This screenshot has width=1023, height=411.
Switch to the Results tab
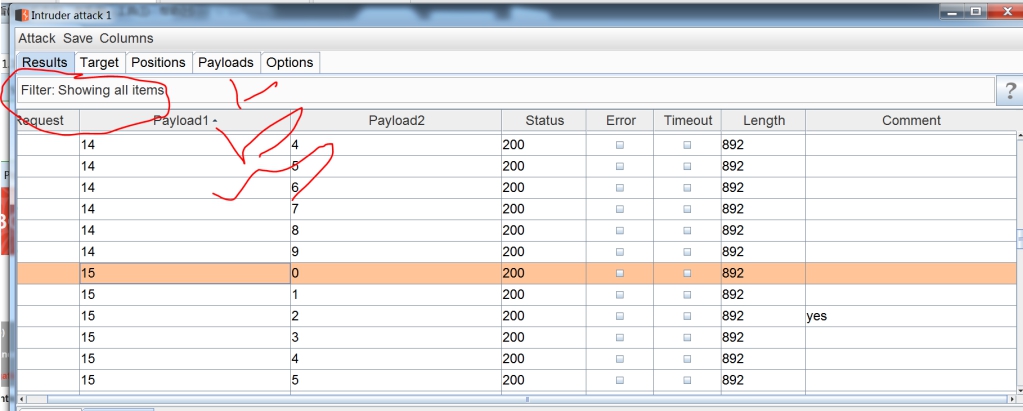point(45,63)
